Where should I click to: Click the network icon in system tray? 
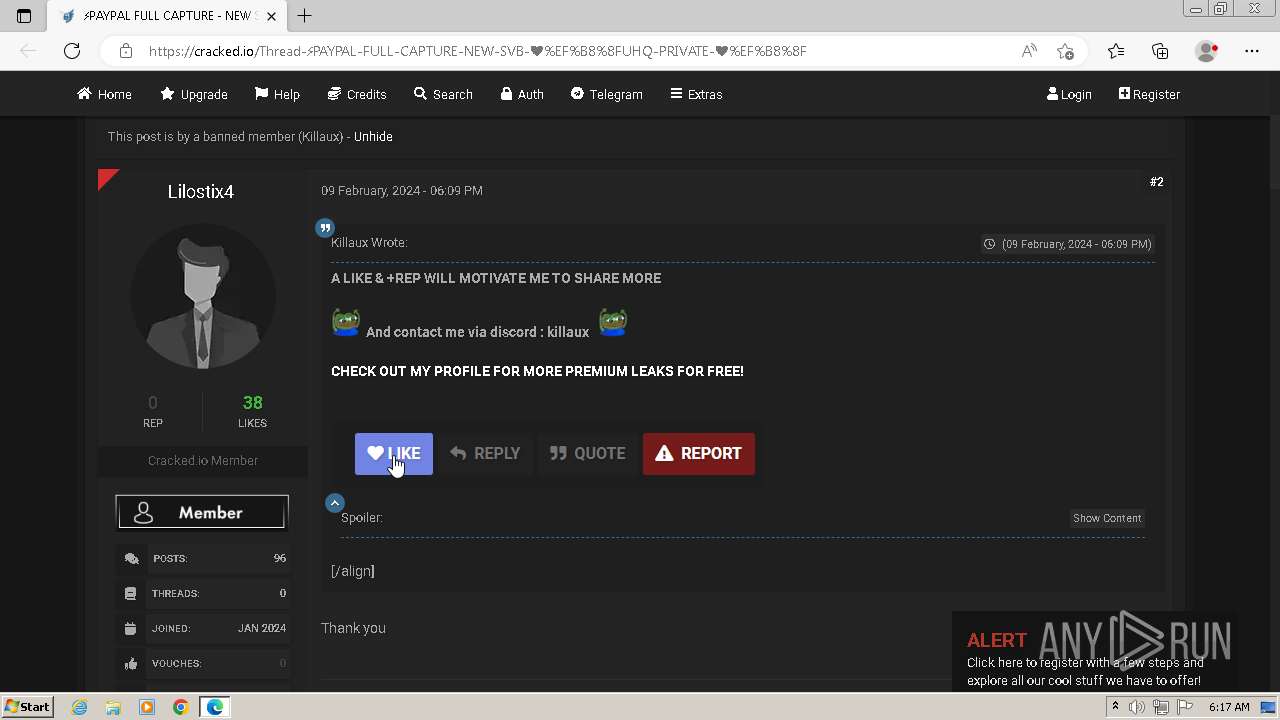1161,707
